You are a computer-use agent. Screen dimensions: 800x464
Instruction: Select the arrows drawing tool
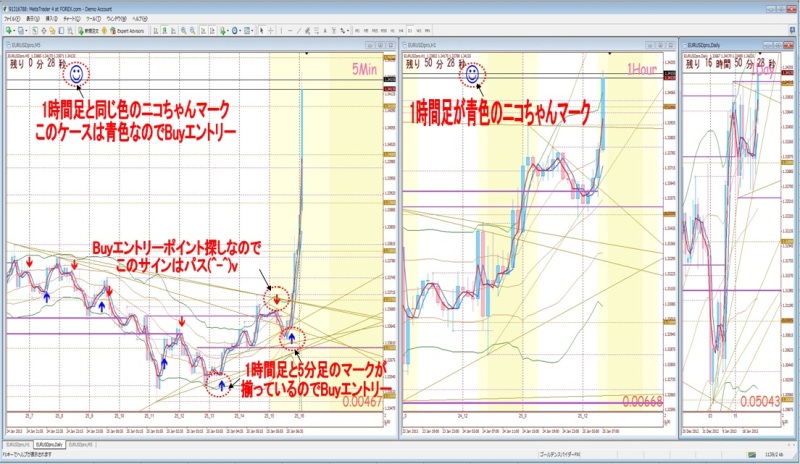(342, 31)
